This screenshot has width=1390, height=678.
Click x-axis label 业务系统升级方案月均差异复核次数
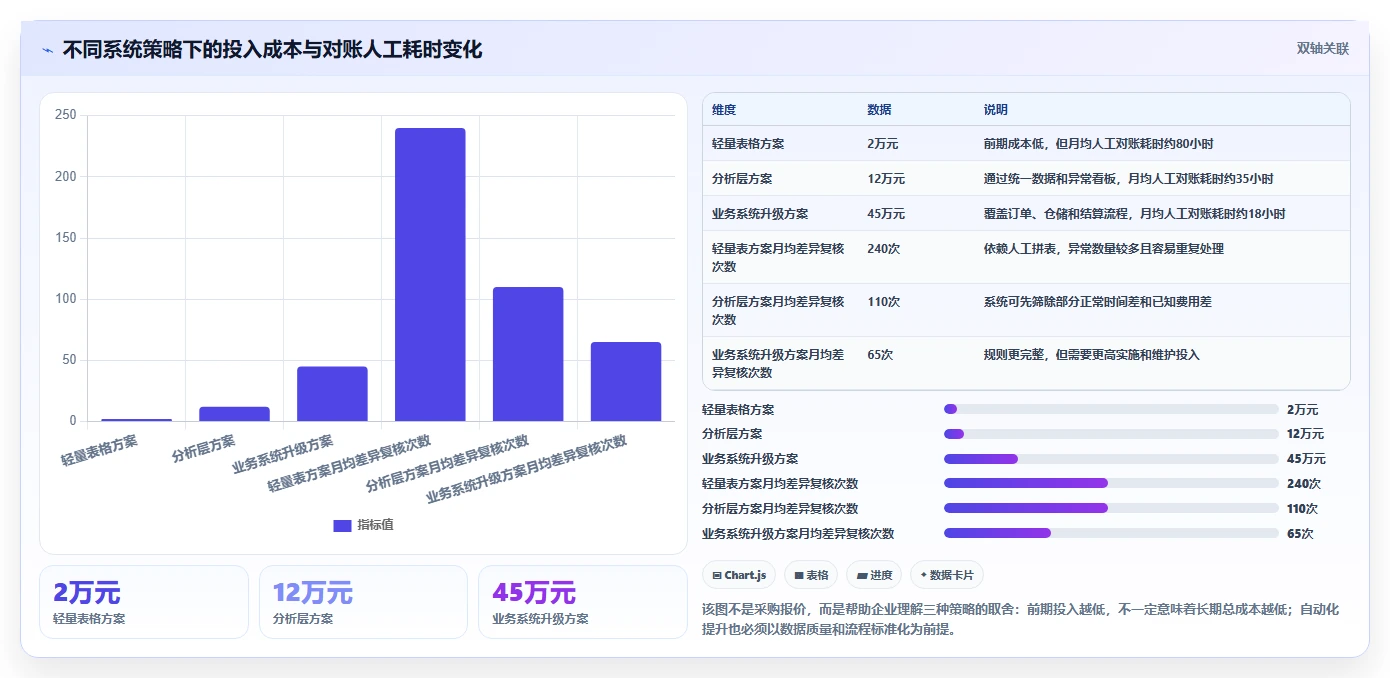[527, 469]
